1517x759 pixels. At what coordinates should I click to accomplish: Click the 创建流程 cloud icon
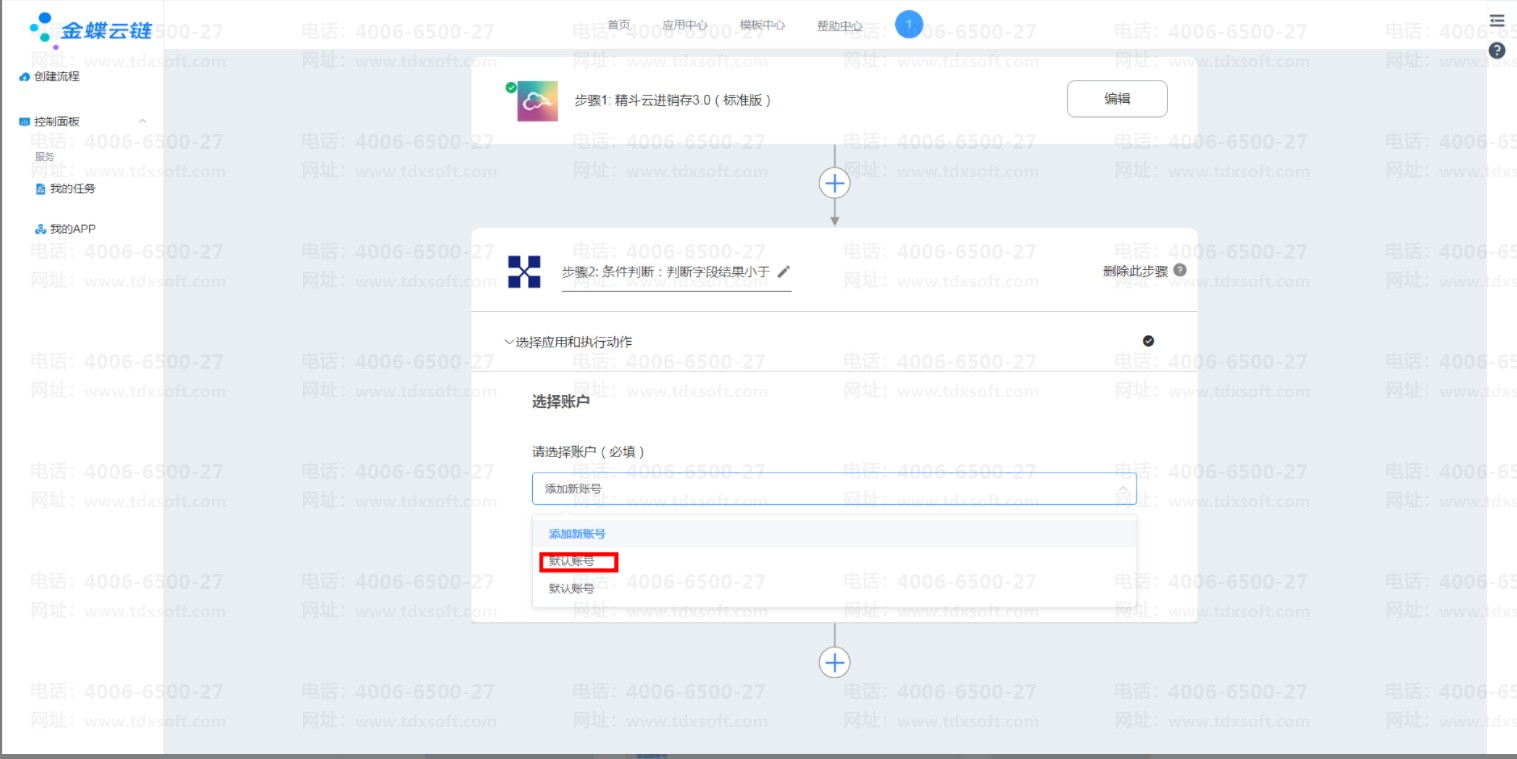coord(25,77)
